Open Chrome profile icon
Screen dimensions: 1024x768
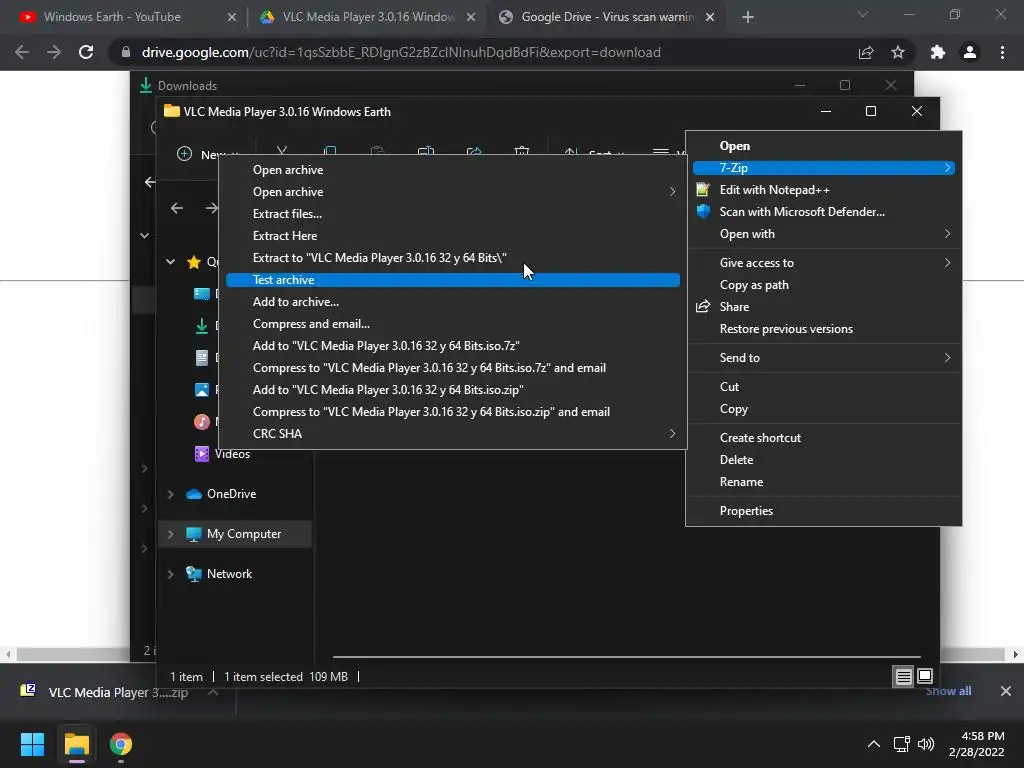[x=970, y=52]
